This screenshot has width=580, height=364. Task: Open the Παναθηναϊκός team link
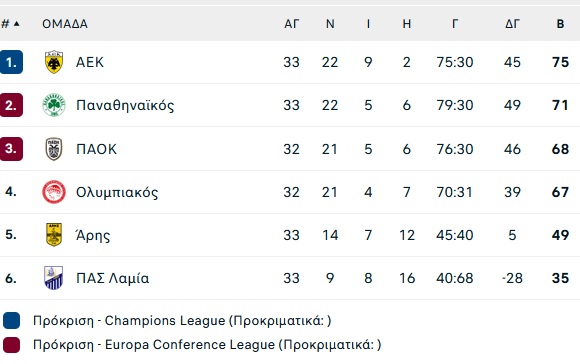point(125,105)
